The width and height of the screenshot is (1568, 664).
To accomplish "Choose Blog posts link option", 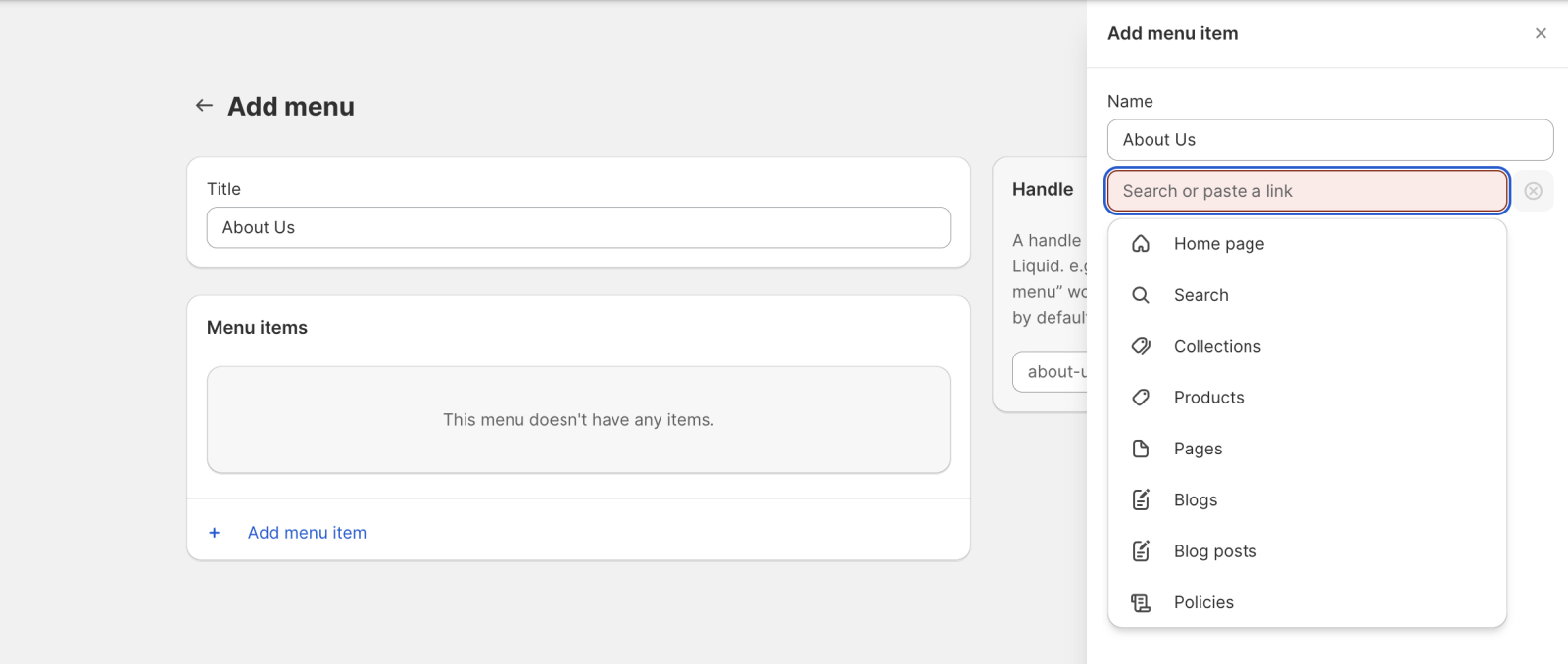I will [x=1307, y=551].
